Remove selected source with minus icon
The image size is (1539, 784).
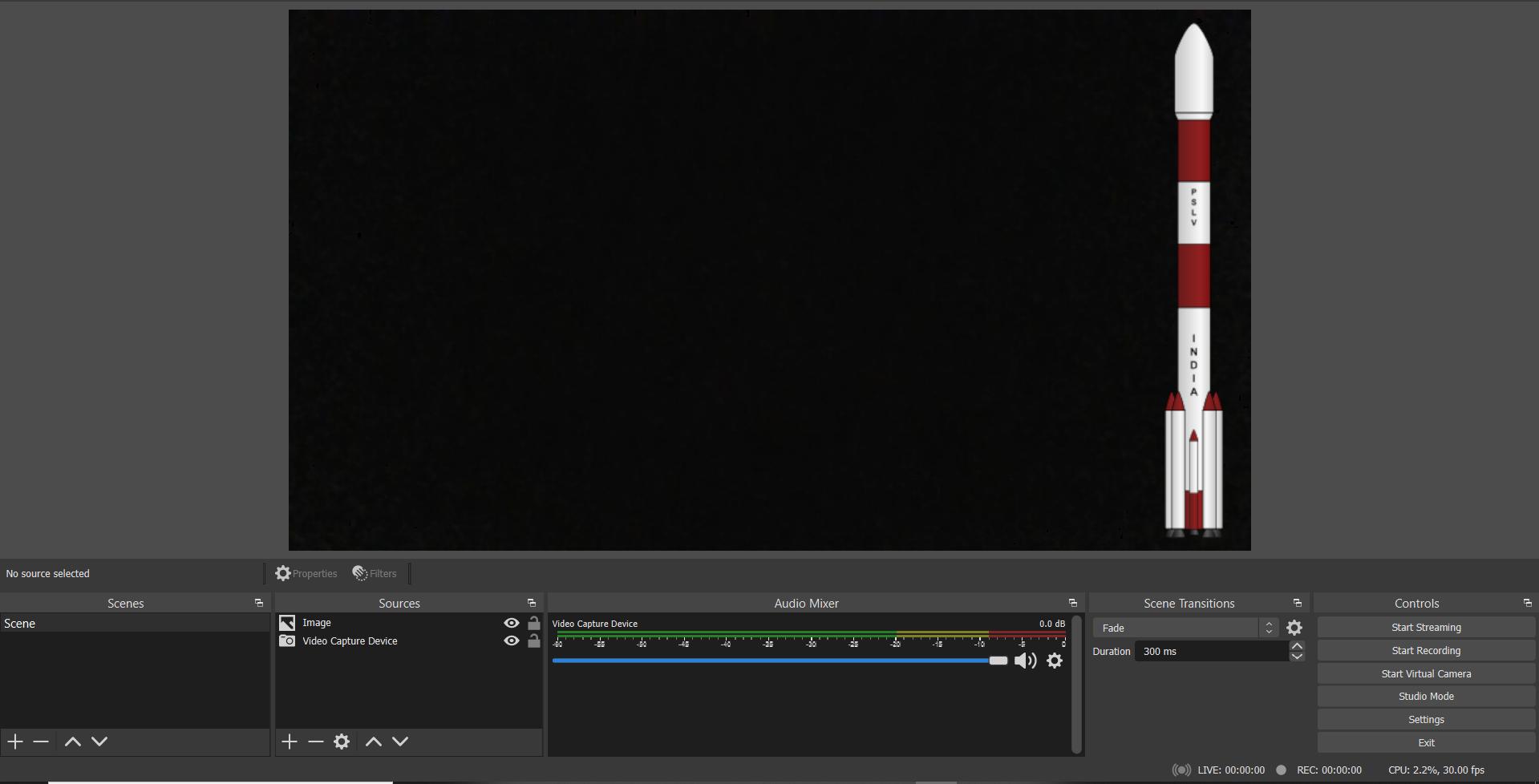(x=316, y=742)
